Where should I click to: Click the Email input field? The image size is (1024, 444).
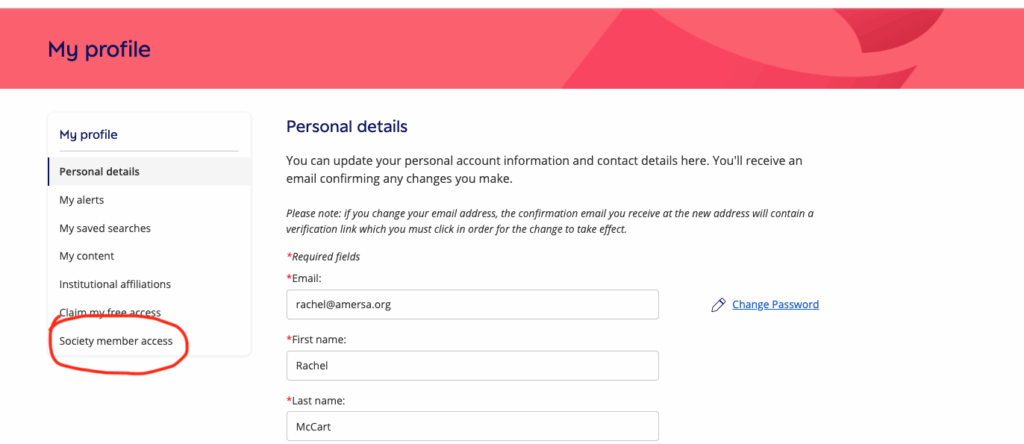point(472,304)
